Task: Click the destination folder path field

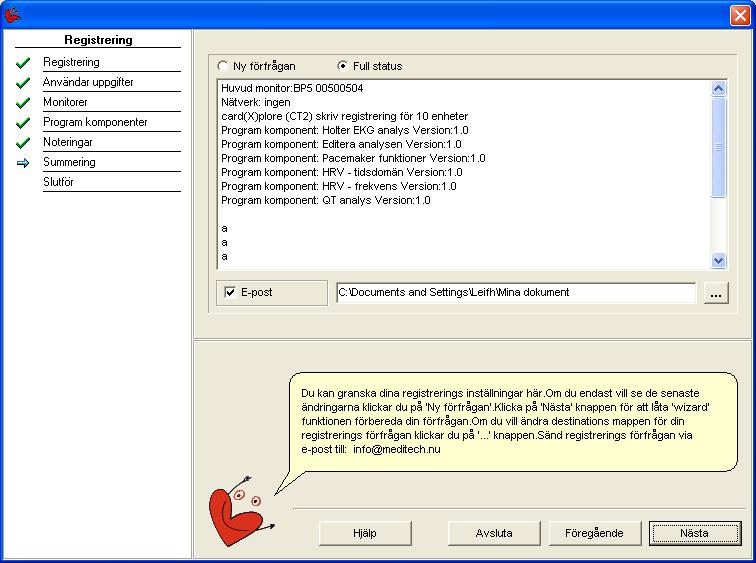Action: click(516, 293)
